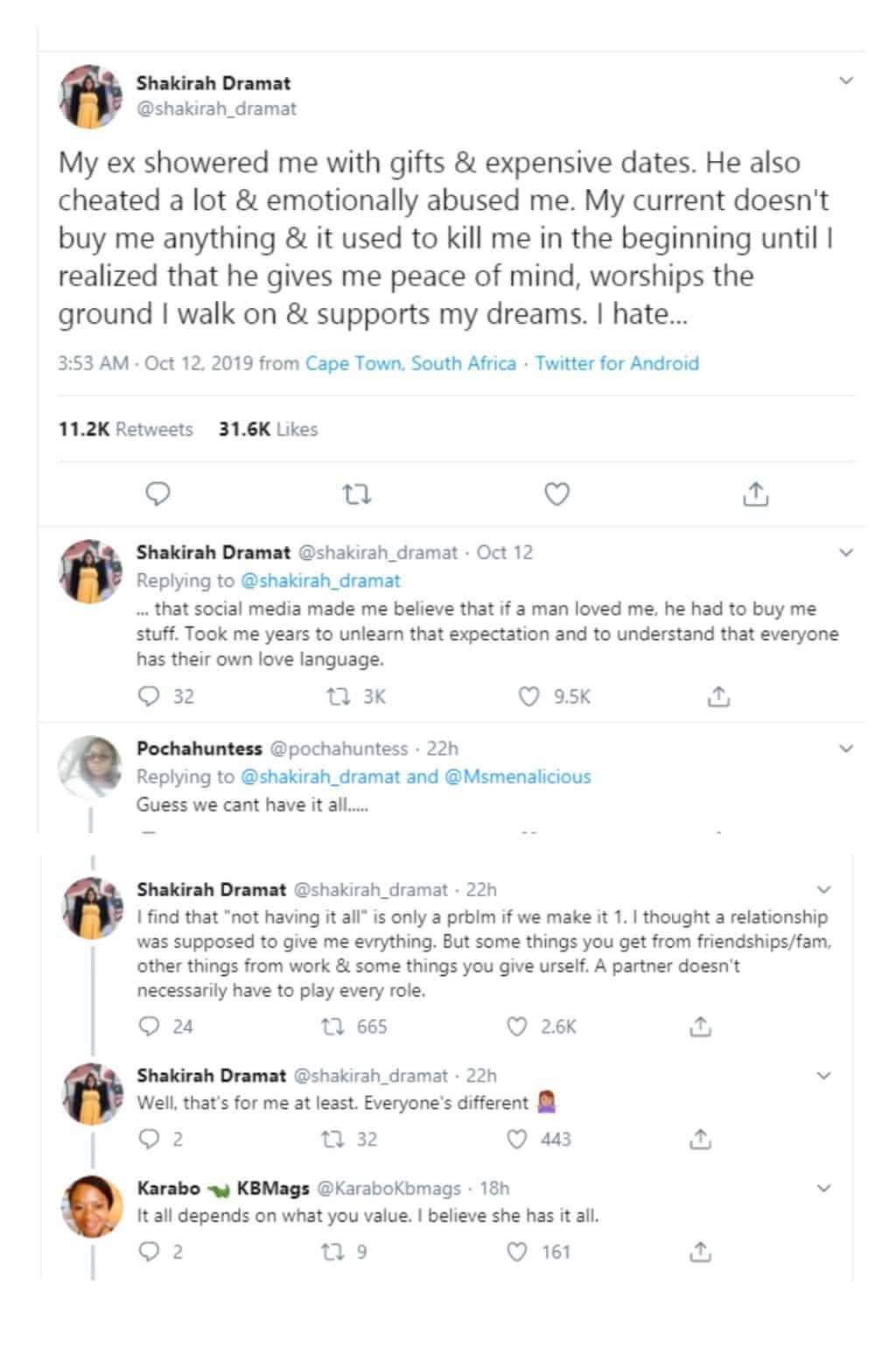Open the Cape Town, South Africa location link
This screenshot has height=1361, width=896.
coord(410,363)
